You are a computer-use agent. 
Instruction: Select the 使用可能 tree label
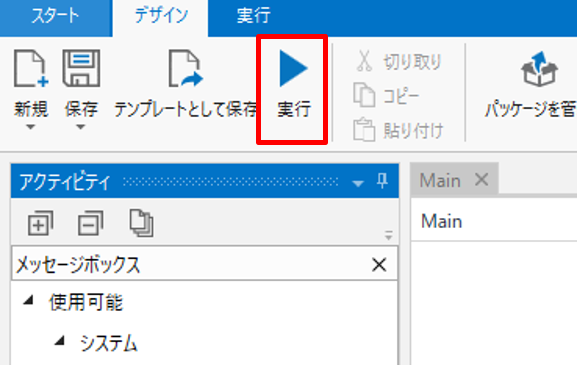86,302
